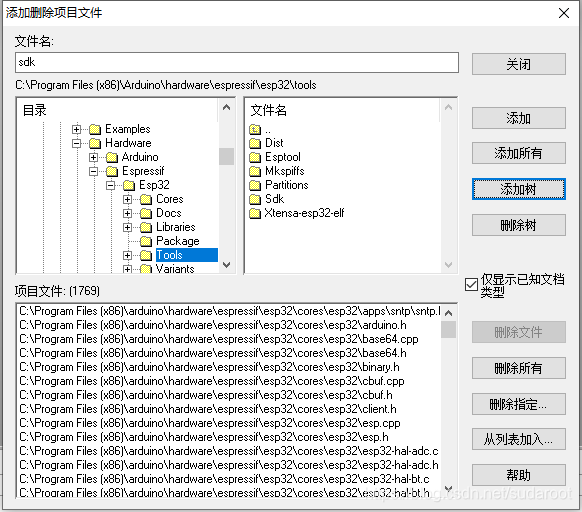
Task: Click the Dist folder icon in the file list
Action: point(255,143)
